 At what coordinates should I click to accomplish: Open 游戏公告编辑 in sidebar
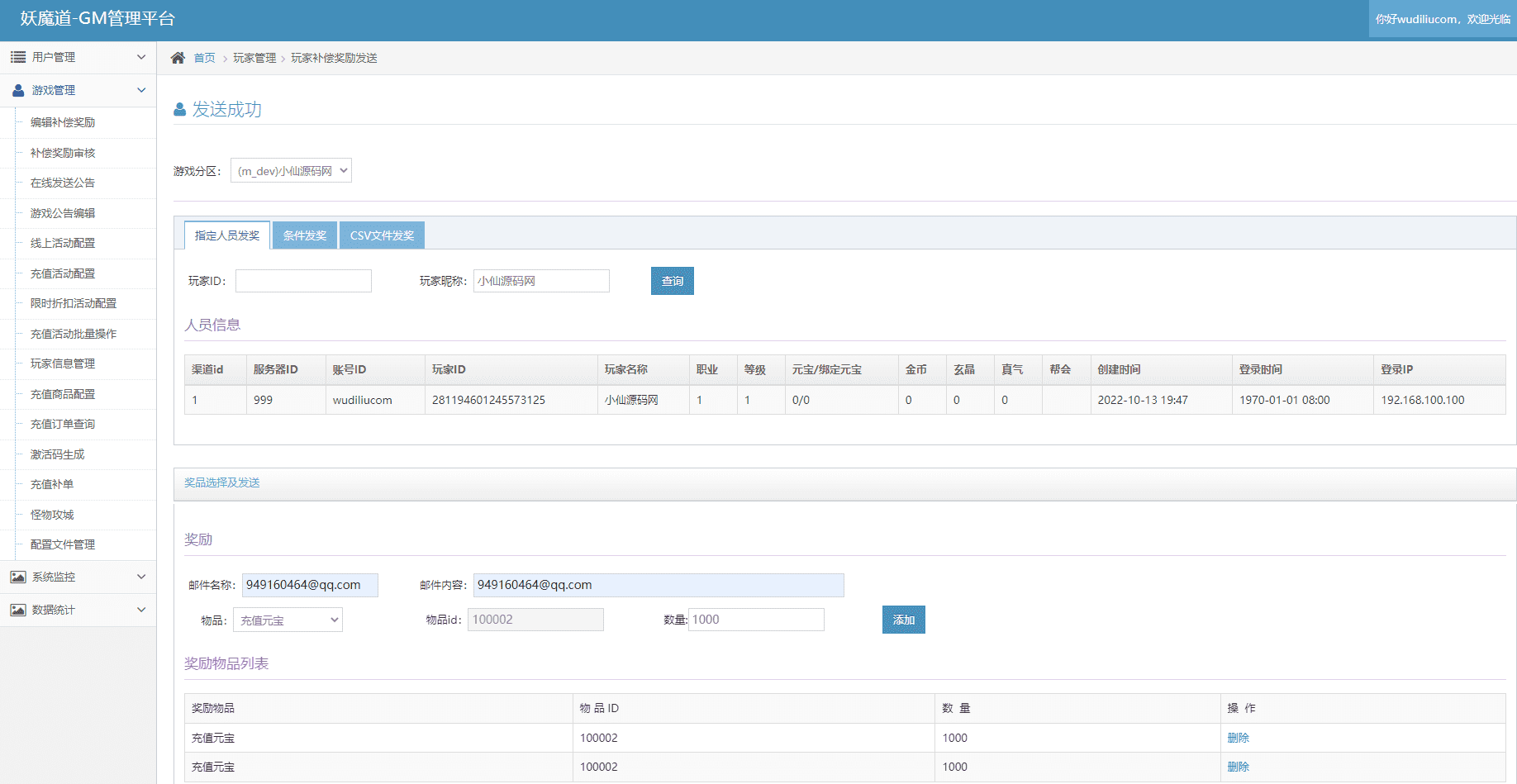tap(63, 213)
